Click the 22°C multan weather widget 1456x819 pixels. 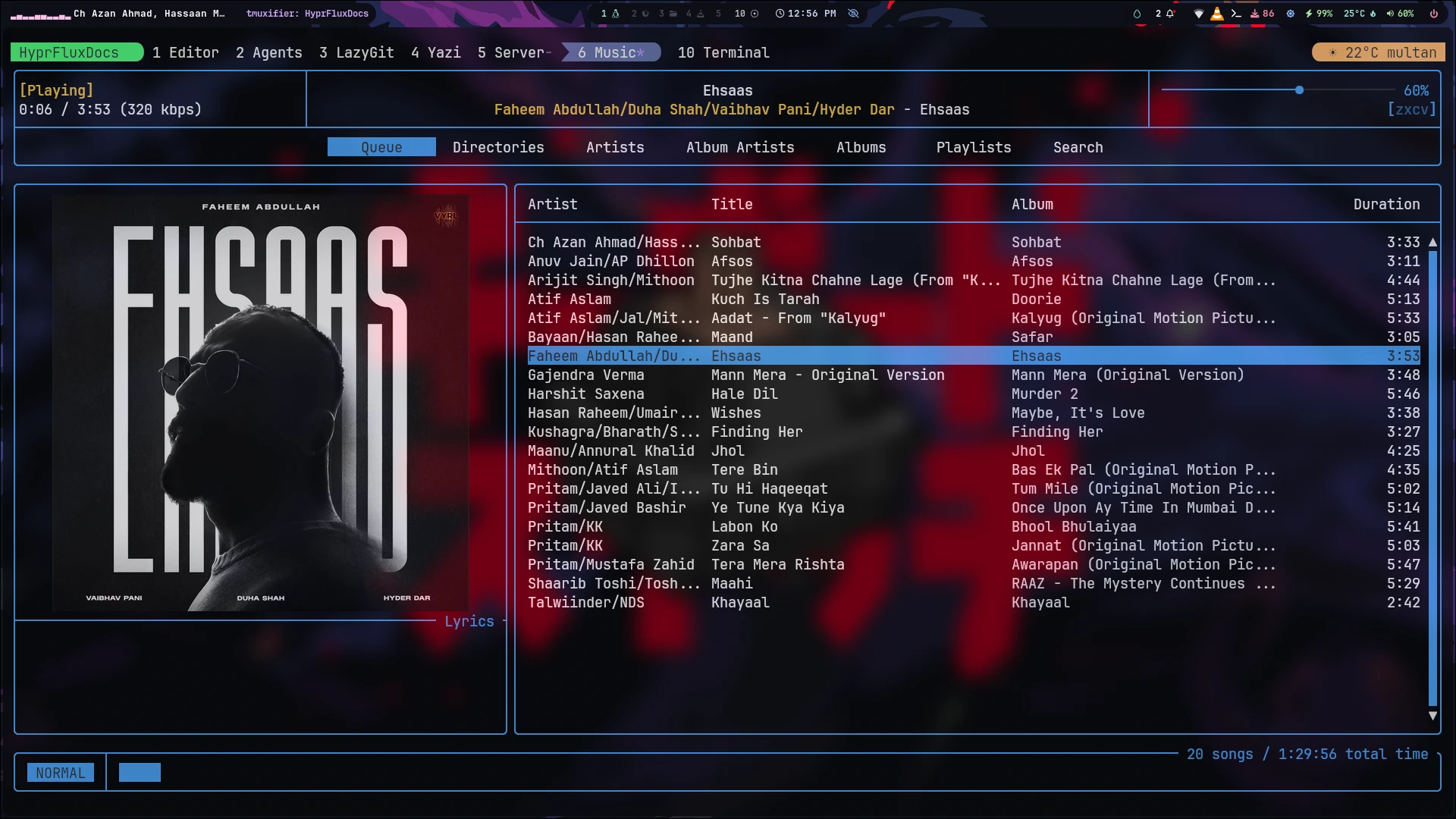coord(1379,52)
